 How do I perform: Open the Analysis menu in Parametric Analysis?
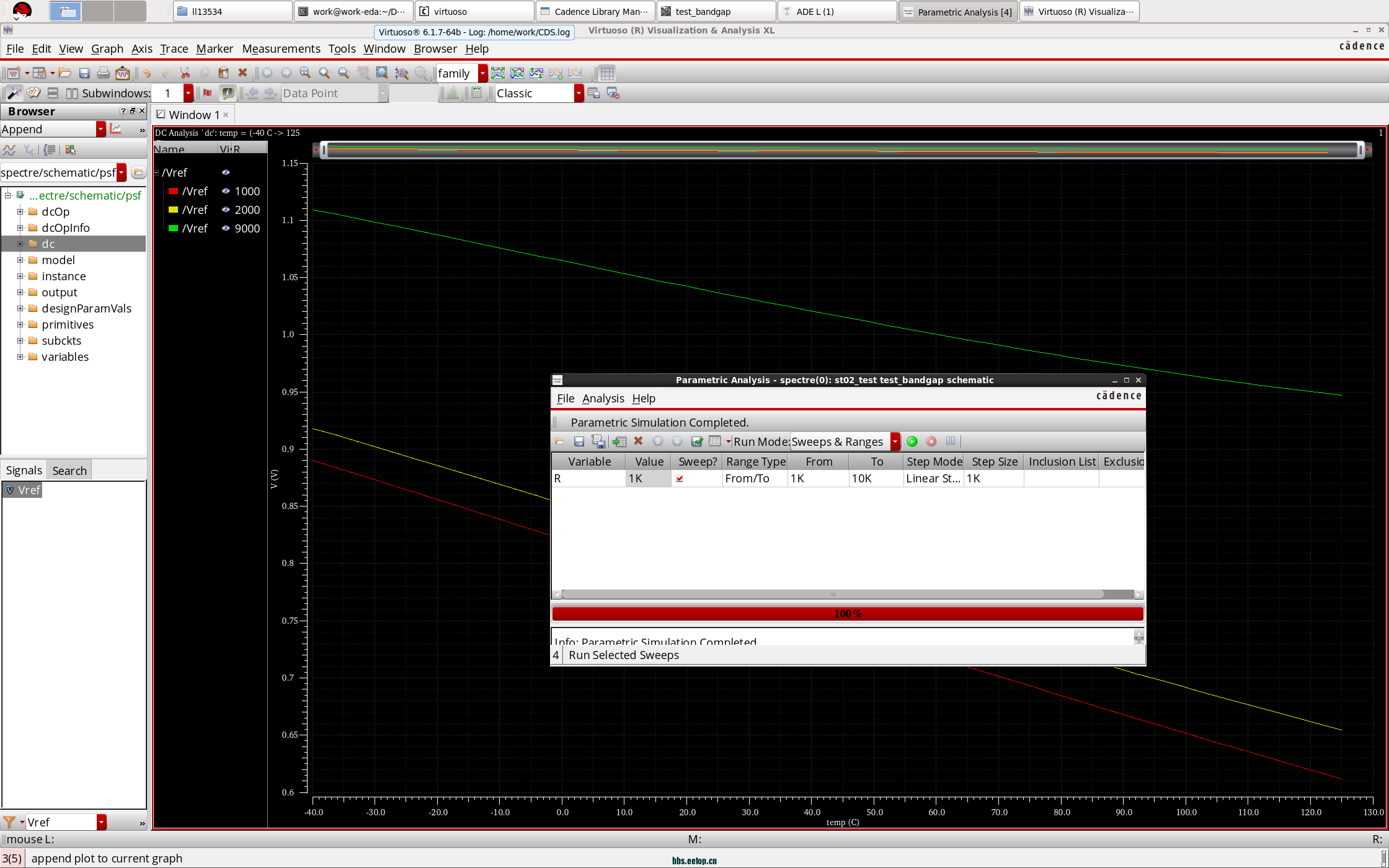pyautogui.click(x=603, y=398)
